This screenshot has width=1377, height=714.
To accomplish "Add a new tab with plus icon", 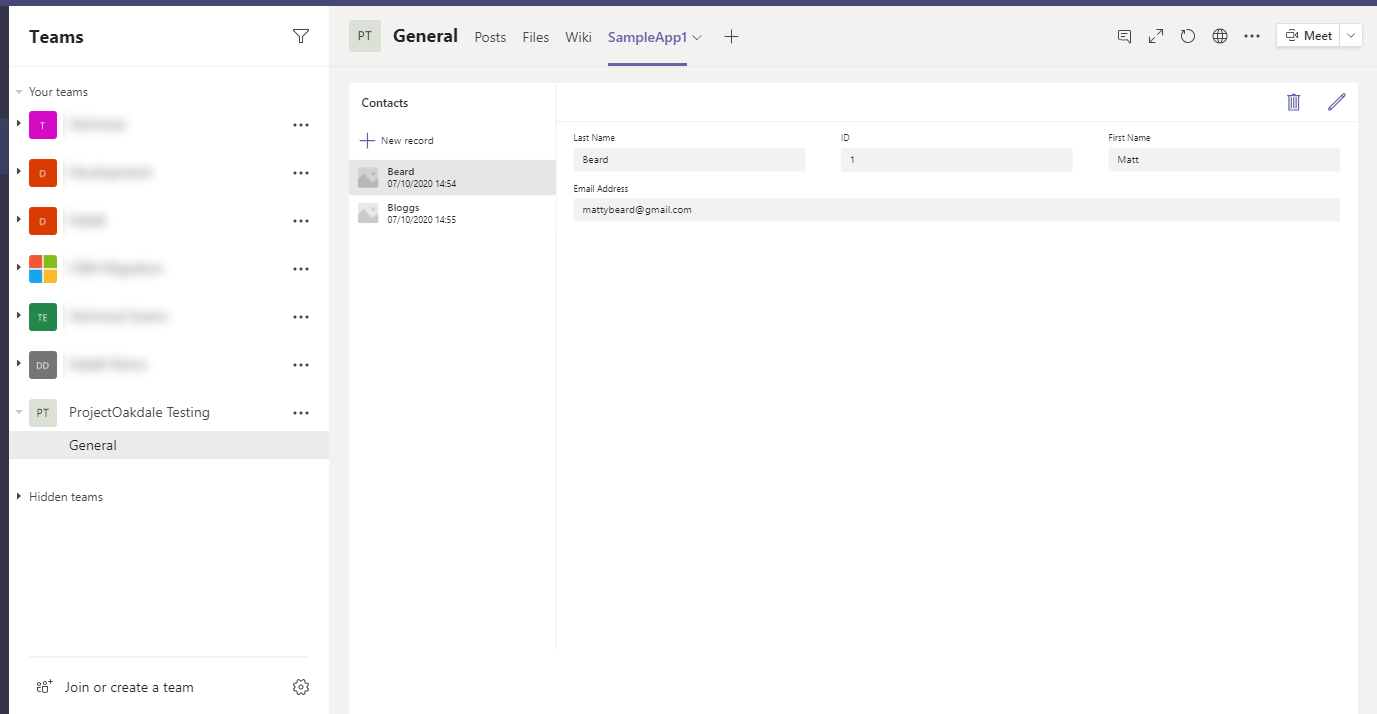I will point(731,36).
